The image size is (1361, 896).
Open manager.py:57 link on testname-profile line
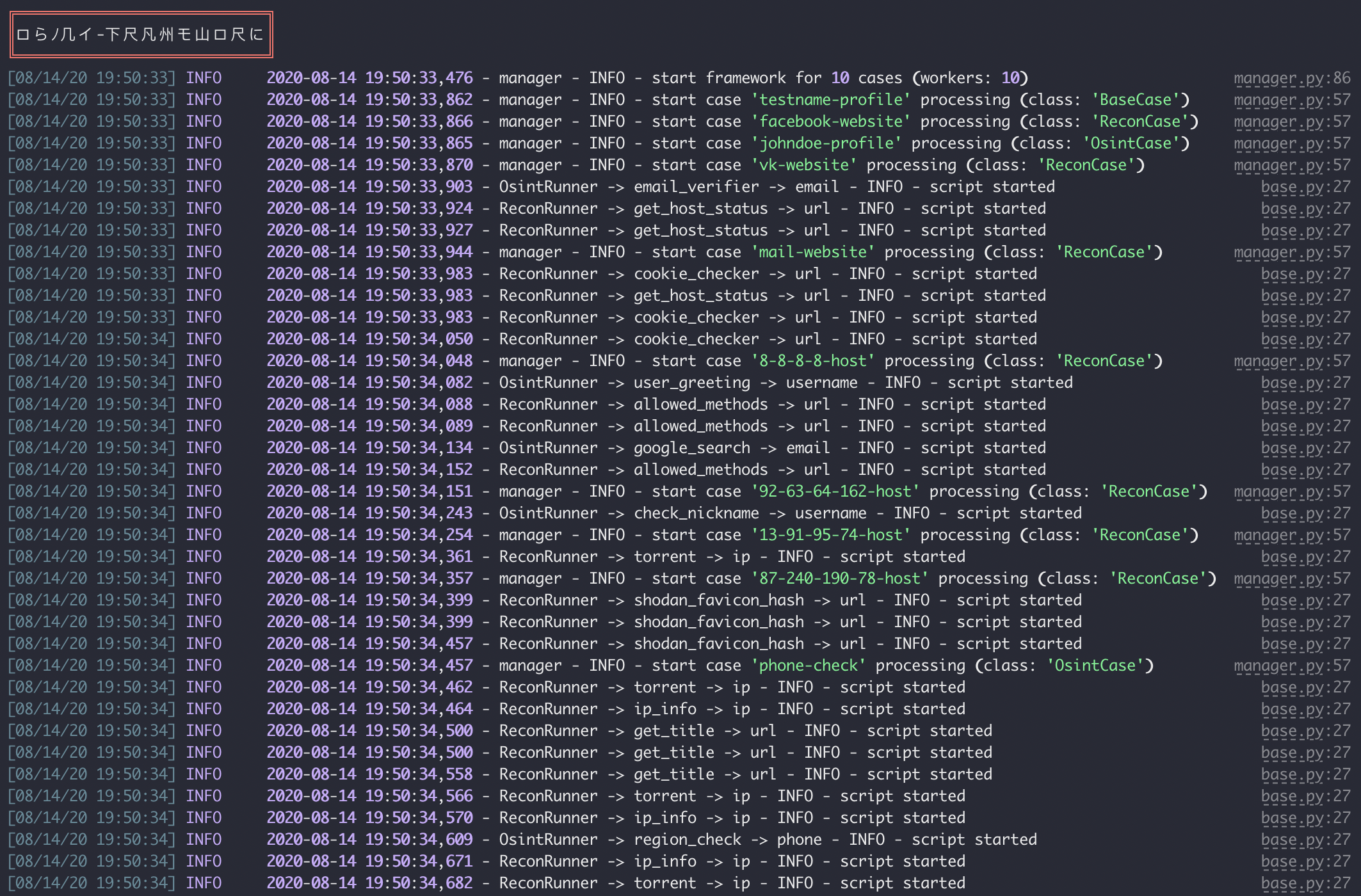pyautogui.click(x=1291, y=100)
